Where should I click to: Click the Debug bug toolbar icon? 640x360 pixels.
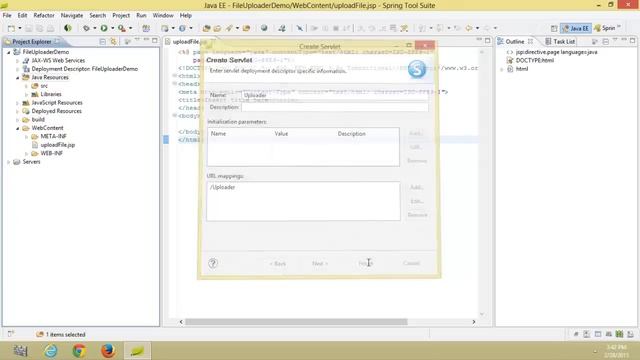coord(86,28)
